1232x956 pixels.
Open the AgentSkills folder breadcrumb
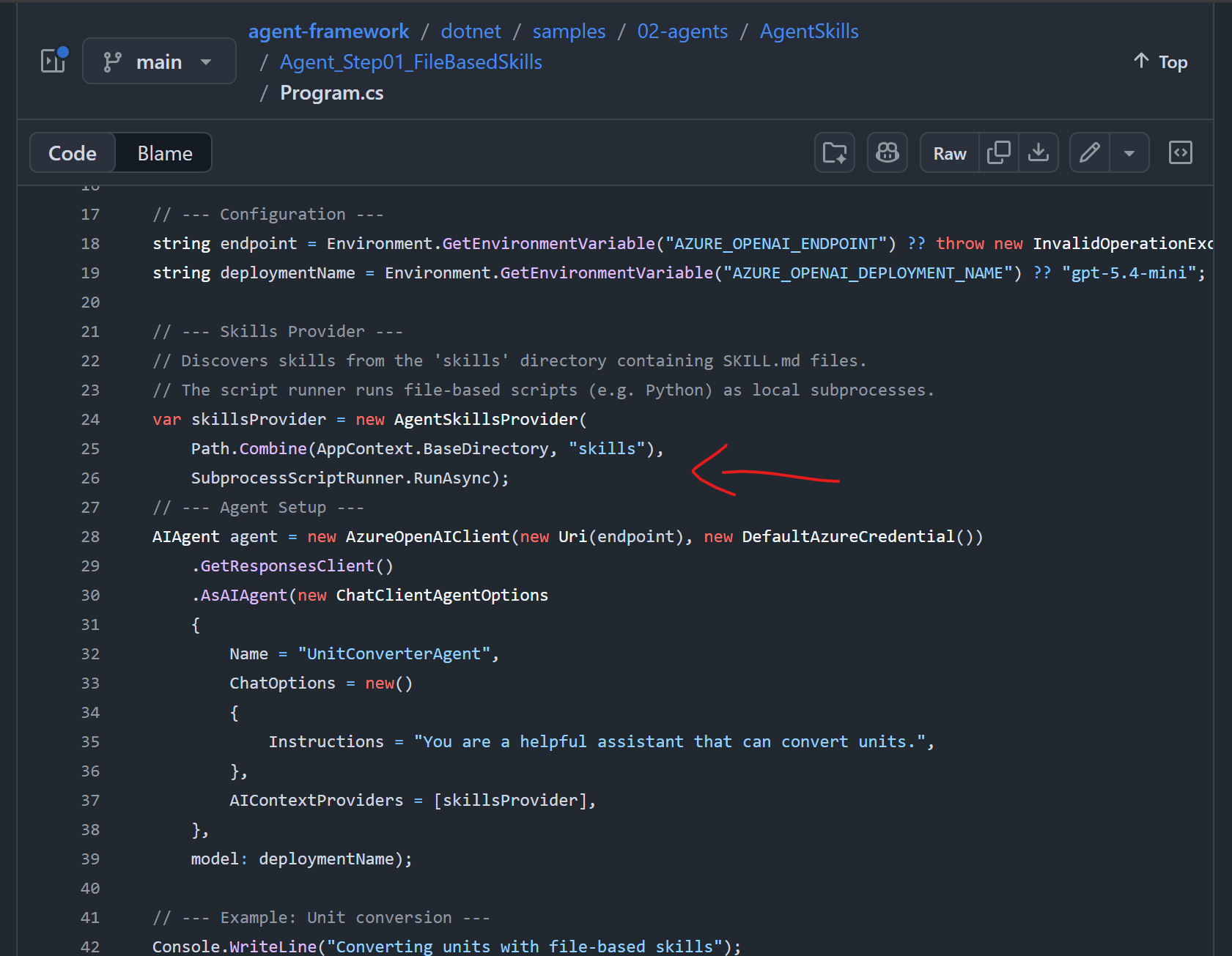pyautogui.click(x=809, y=32)
